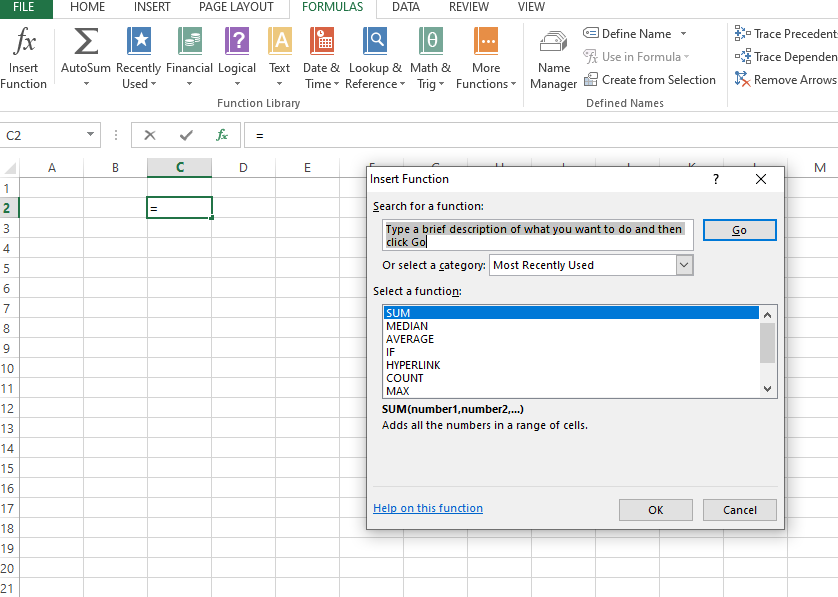Image resolution: width=838 pixels, height=597 pixels.
Task: Click the formula bar cancel X icon
Action: [150, 135]
